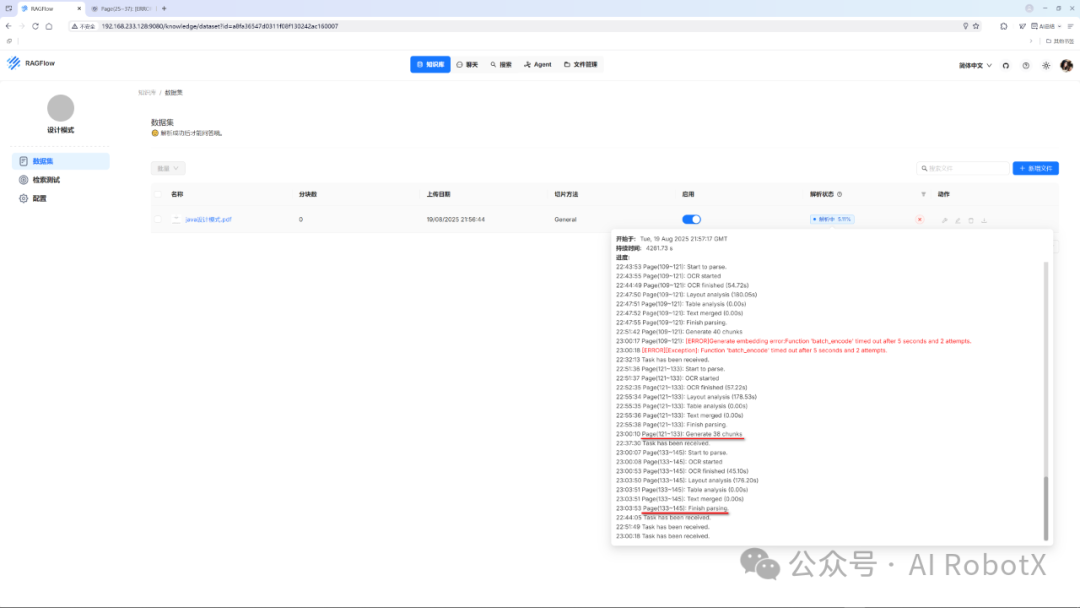The image size is (1080, 608).
Task: Open the java设计模式.pdf file link
Action: point(208,220)
